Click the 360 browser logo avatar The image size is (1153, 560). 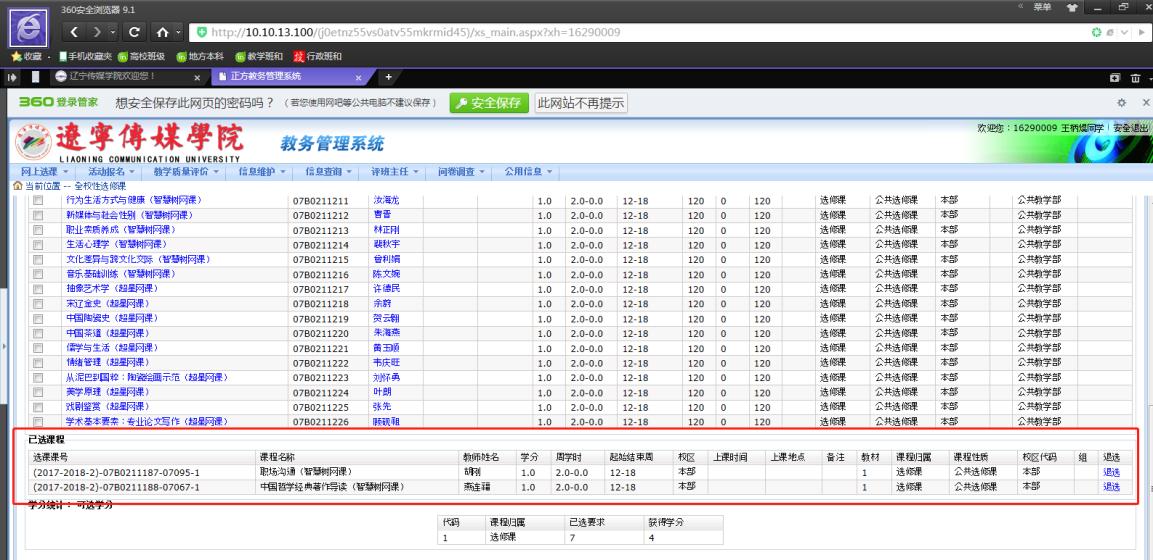tap(28, 27)
